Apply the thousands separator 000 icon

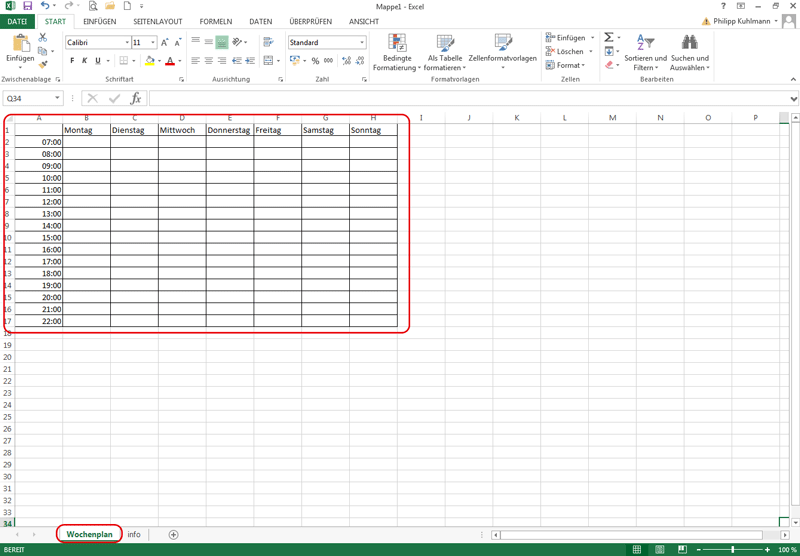click(x=329, y=61)
